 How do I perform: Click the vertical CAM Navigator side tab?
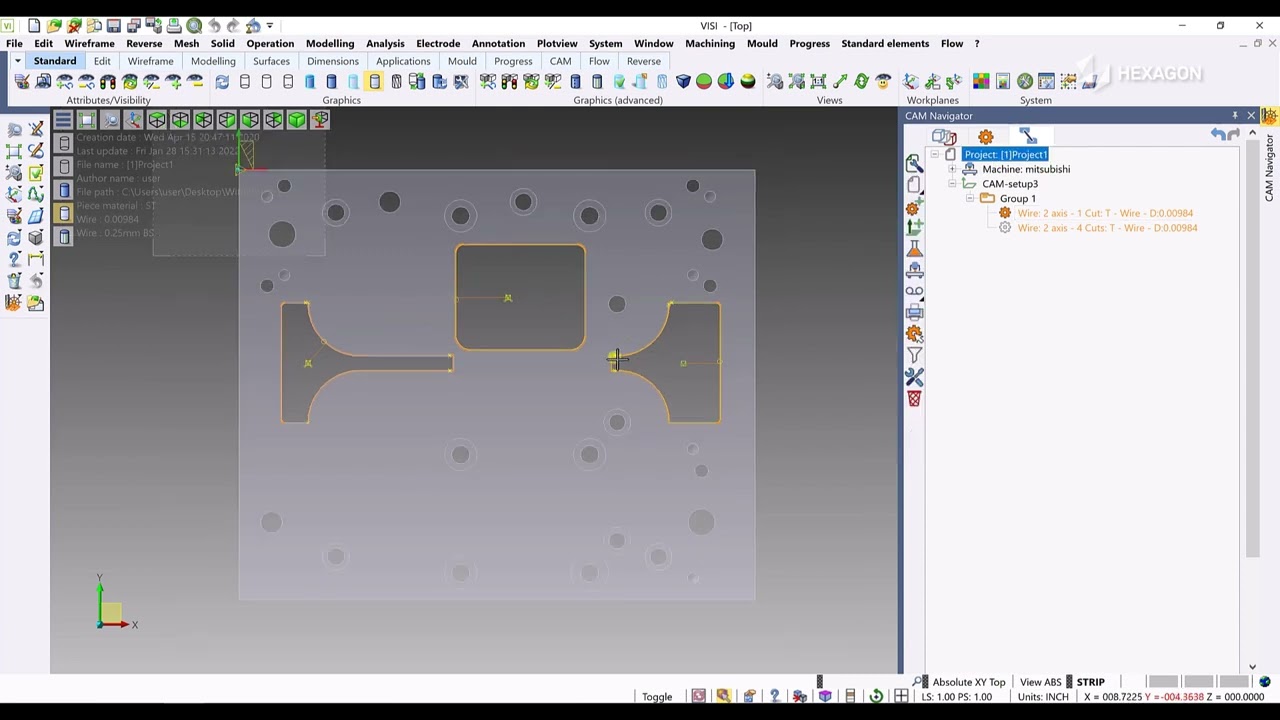1269,167
